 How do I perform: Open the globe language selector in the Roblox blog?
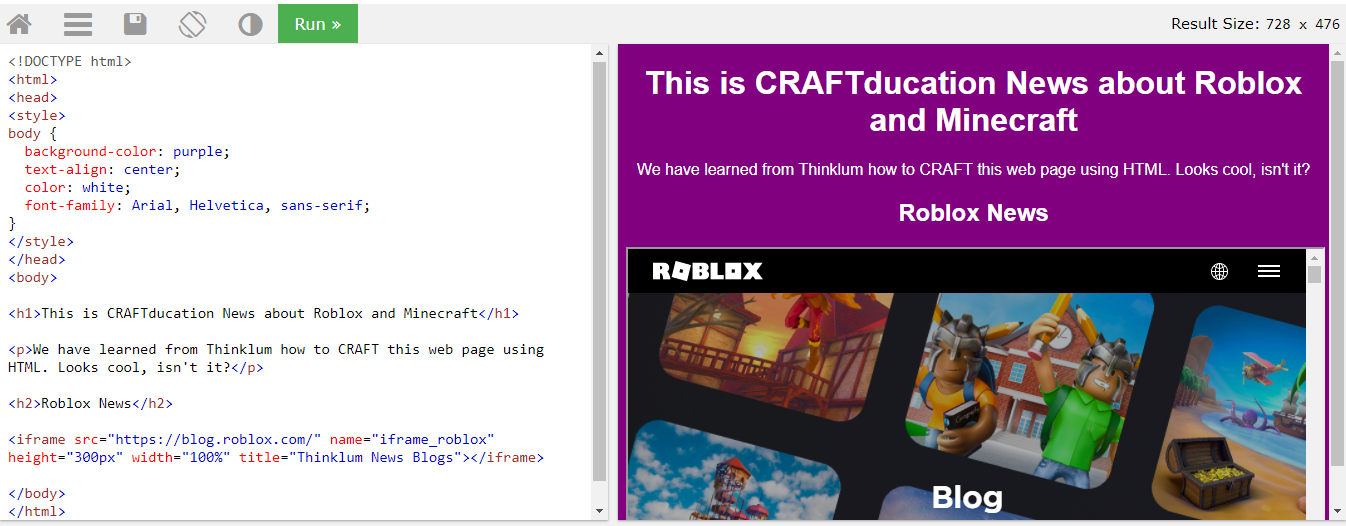1219,271
